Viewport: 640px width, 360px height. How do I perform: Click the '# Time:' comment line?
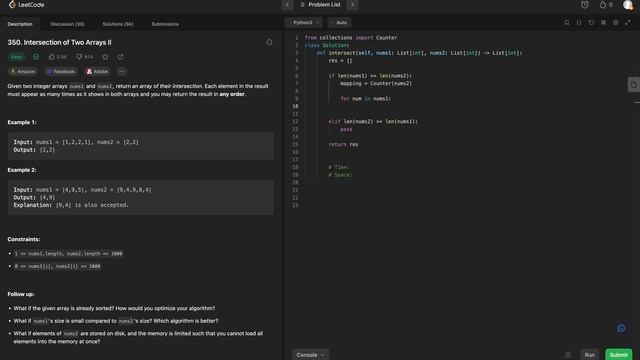pos(339,167)
